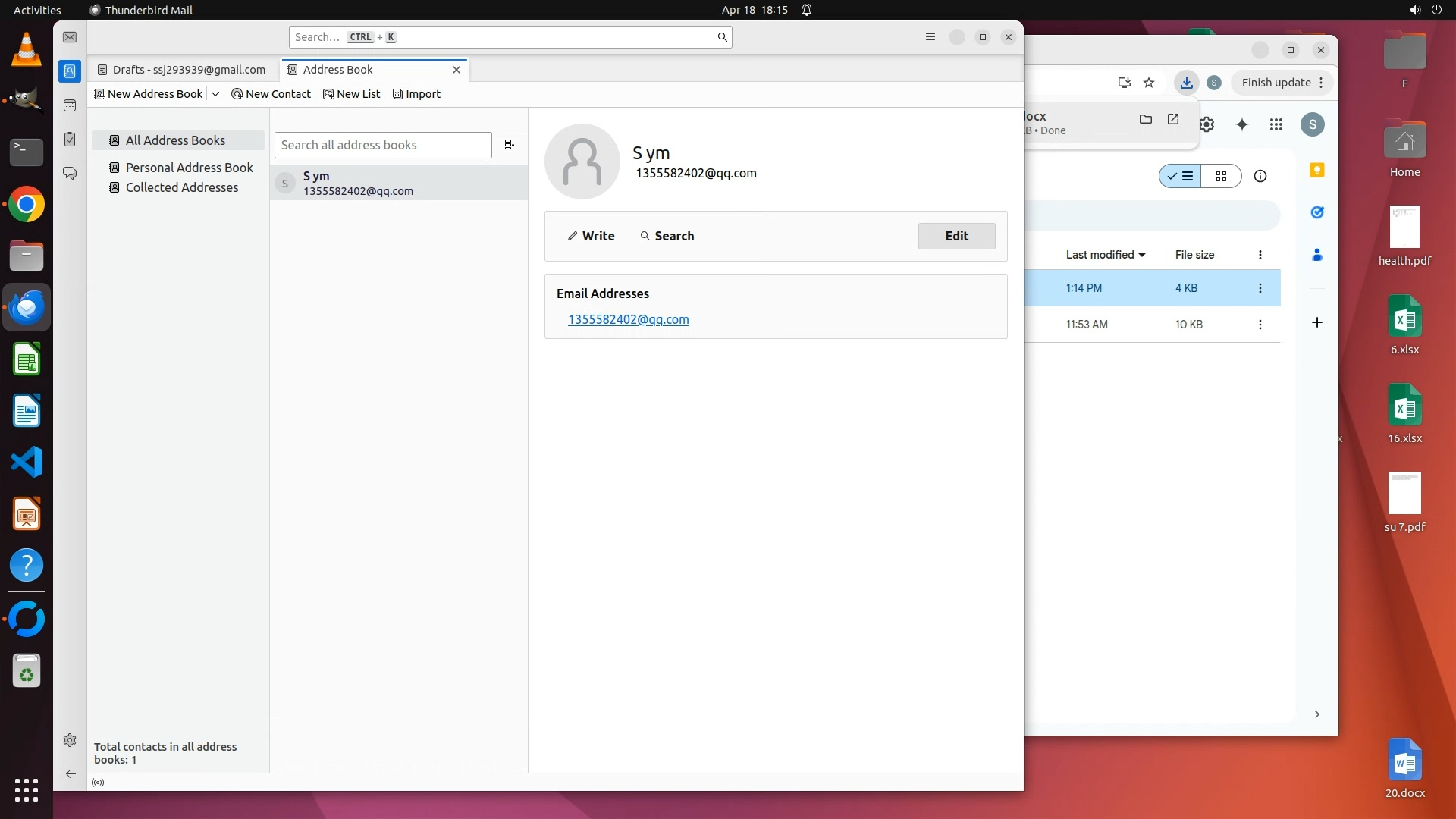This screenshot has height=819, width=1456.
Task: Click the Import toolbar button
Action: [x=416, y=94]
